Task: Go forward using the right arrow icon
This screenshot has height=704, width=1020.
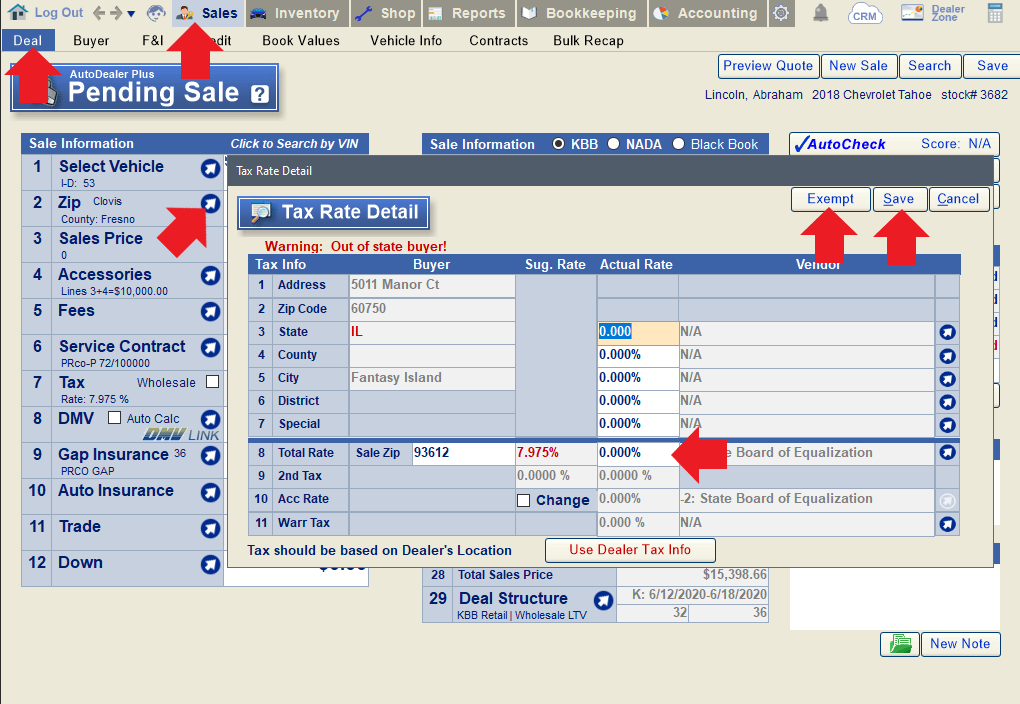Action: pyautogui.click(x=116, y=12)
